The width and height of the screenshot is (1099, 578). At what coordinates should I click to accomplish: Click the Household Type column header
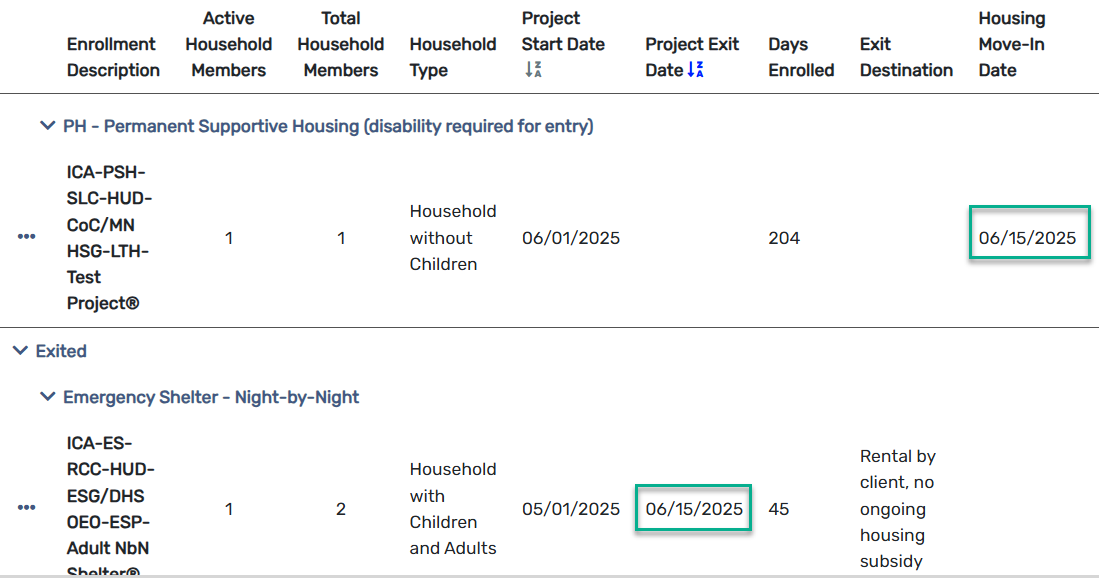(453, 57)
